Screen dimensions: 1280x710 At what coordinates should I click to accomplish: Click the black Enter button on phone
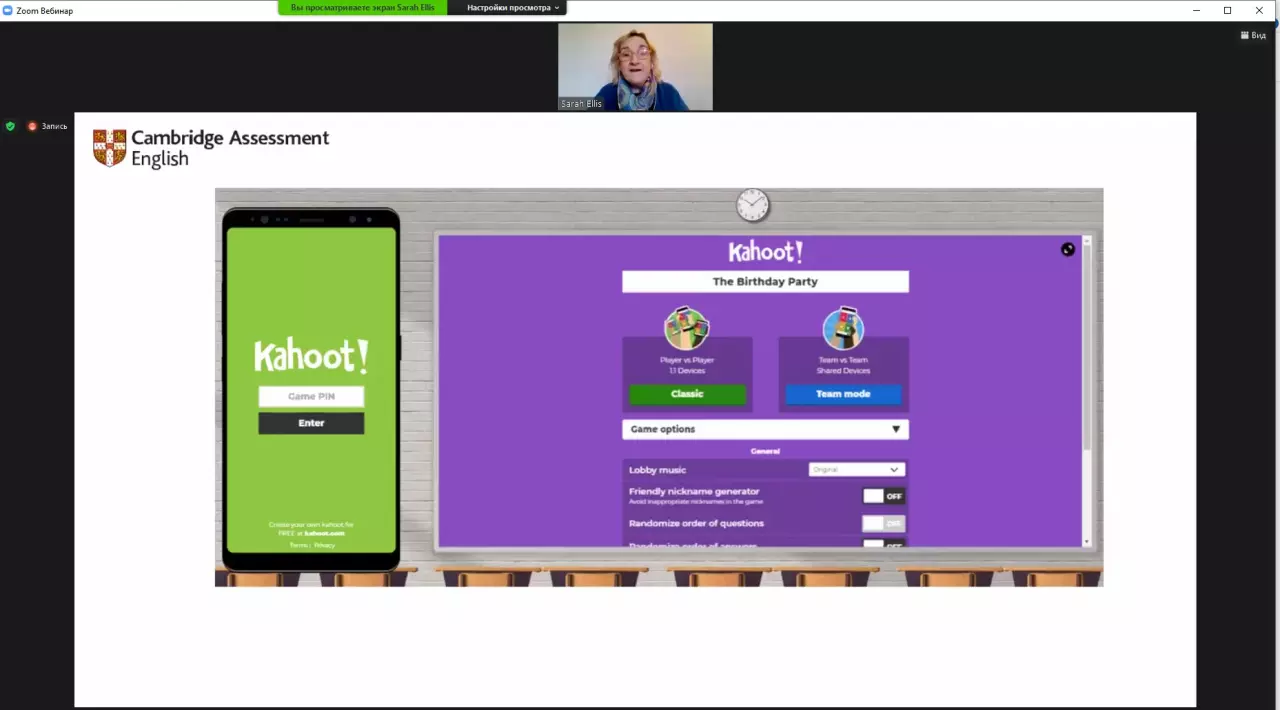(311, 423)
